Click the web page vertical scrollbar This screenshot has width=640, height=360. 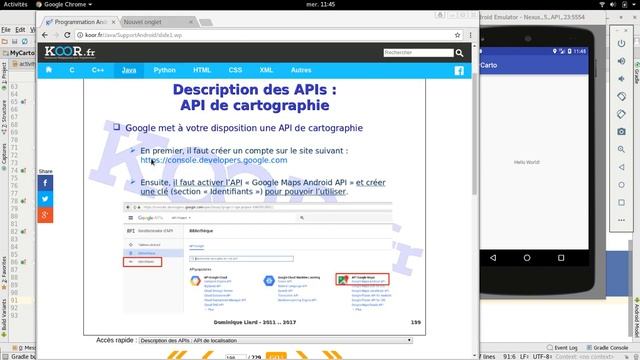point(475,135)
